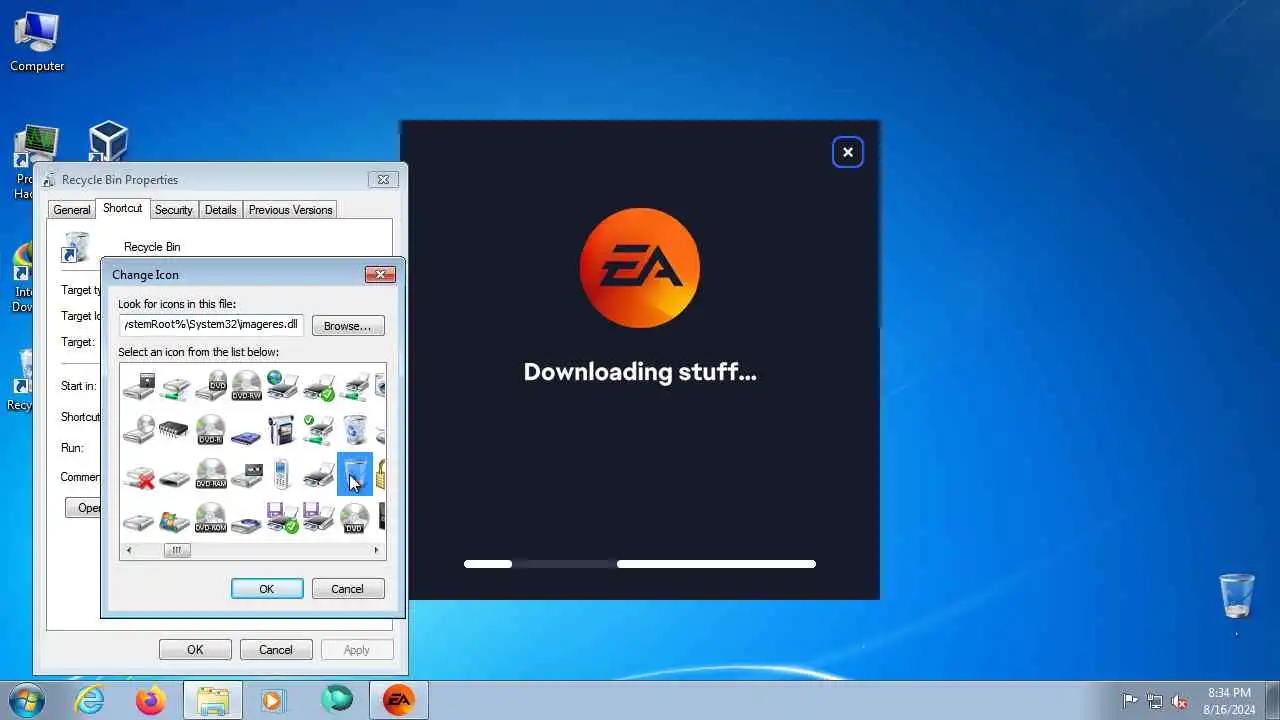Image resolution: width=1280 pixels, height=720 pixels.
Task: Pick the printer with floppy and green check
Action: point(283,519)
